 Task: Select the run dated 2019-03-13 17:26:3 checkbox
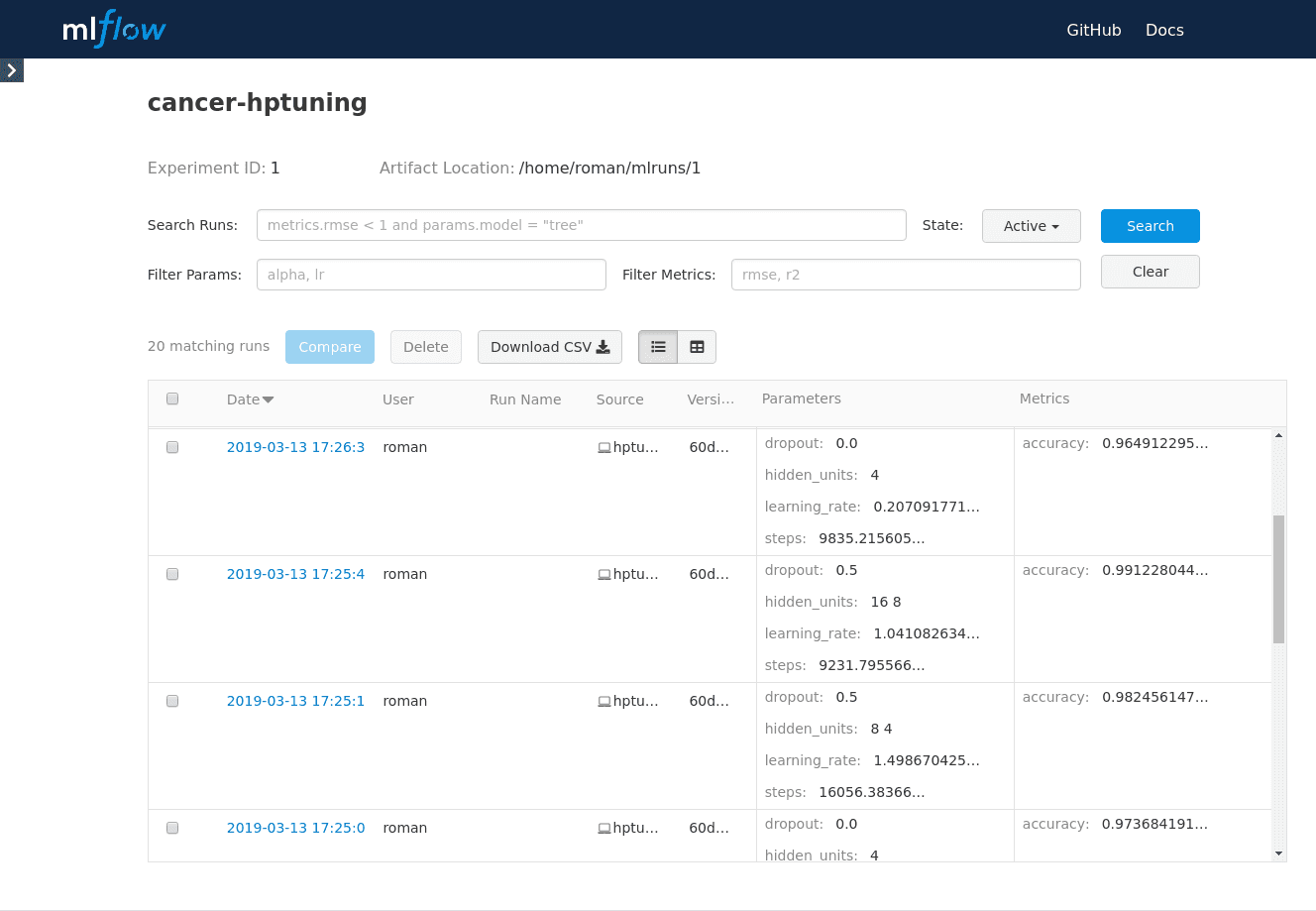(172, 447)
